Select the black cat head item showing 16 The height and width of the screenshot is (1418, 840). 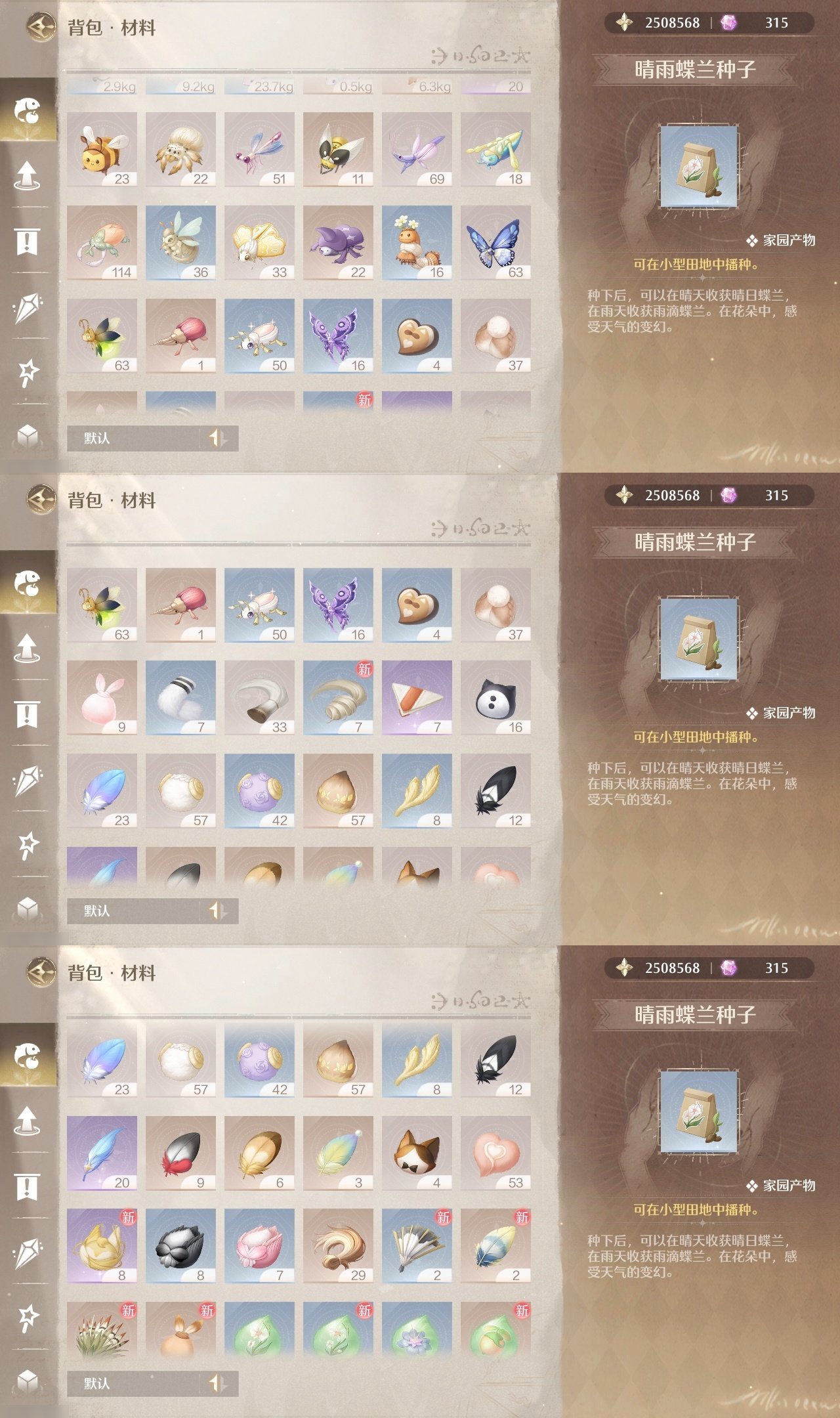(495, 698)
